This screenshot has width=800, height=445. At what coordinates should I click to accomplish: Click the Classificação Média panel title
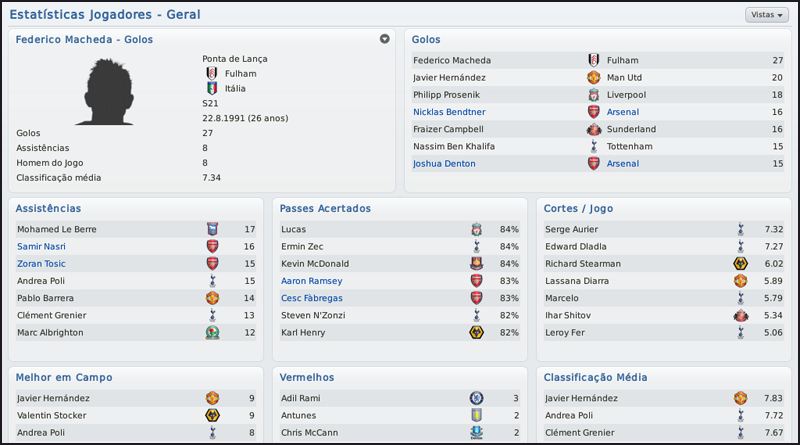(x=595, y=377)
